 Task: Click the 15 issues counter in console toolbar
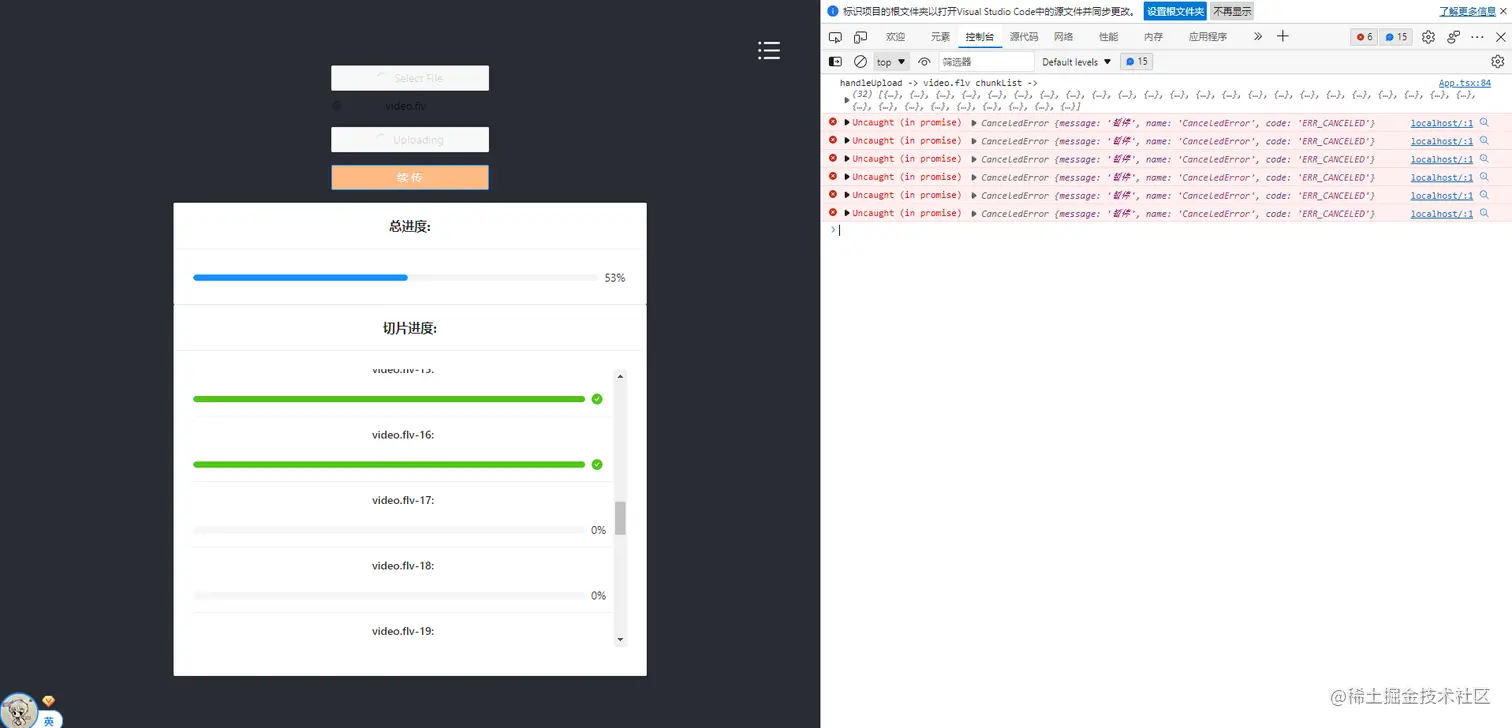pyautogui.click(x=1137, y=62)
